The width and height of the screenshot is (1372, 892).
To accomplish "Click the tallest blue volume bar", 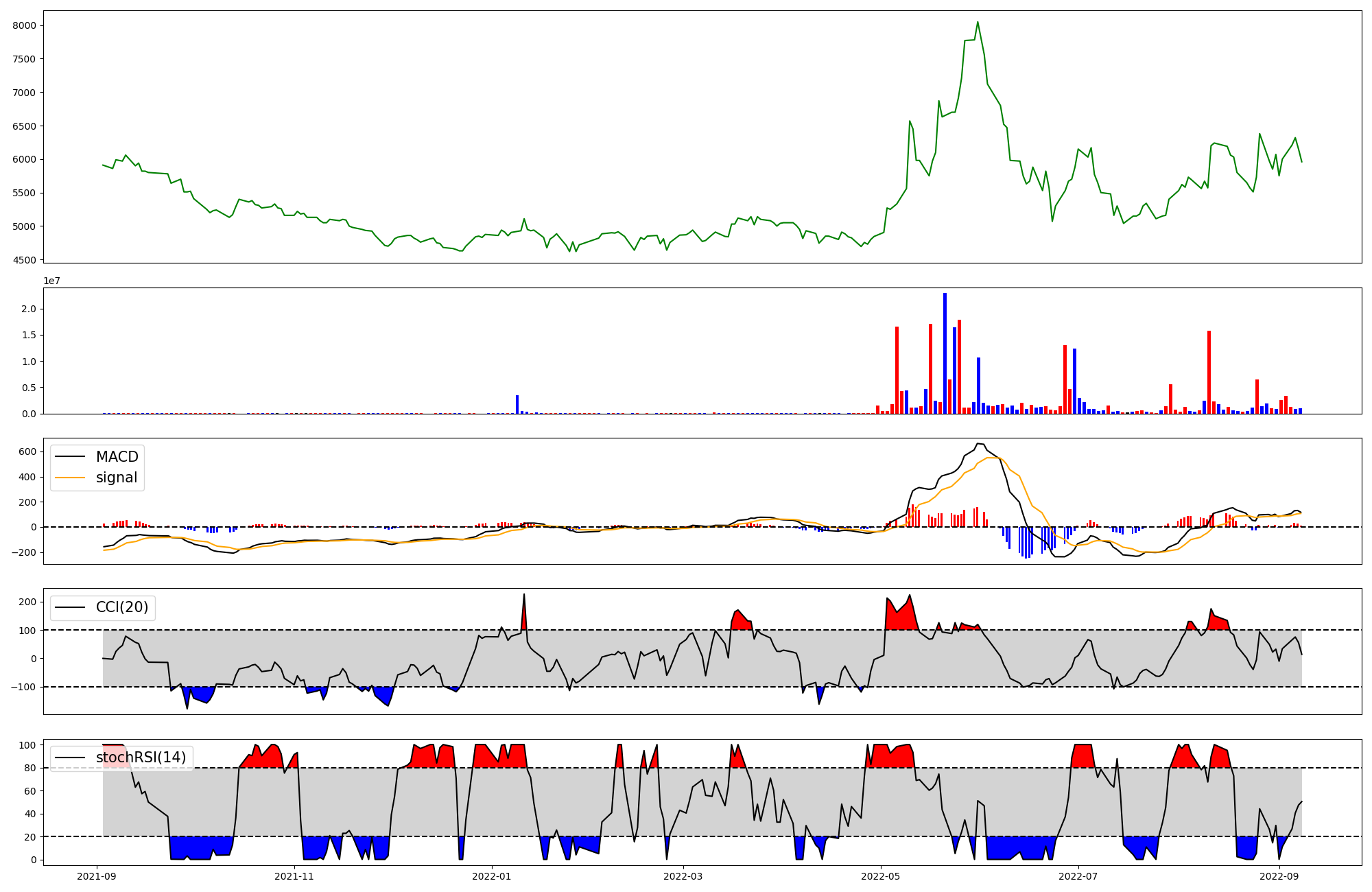I will point(945,353).
